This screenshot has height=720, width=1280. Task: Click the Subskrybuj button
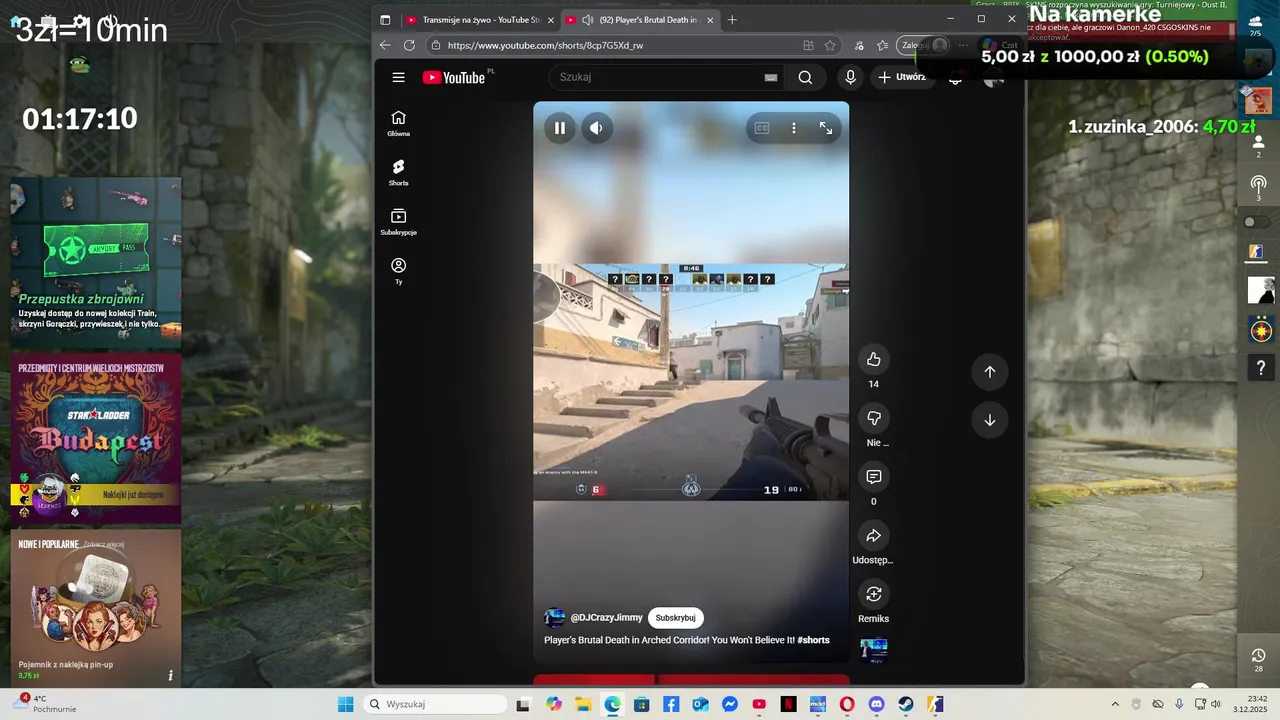point(676,618)
